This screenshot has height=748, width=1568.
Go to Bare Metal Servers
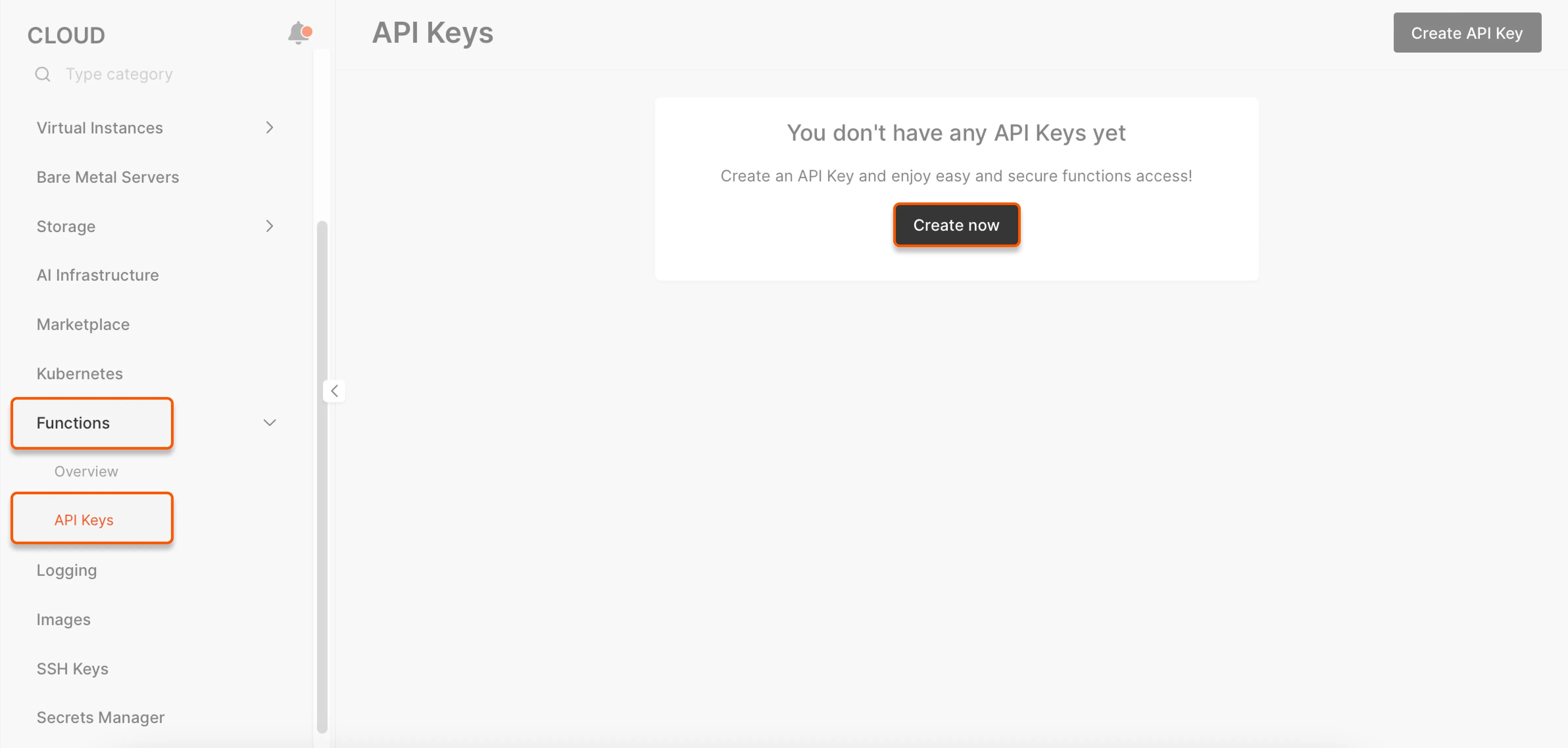[x=108, y=177]
